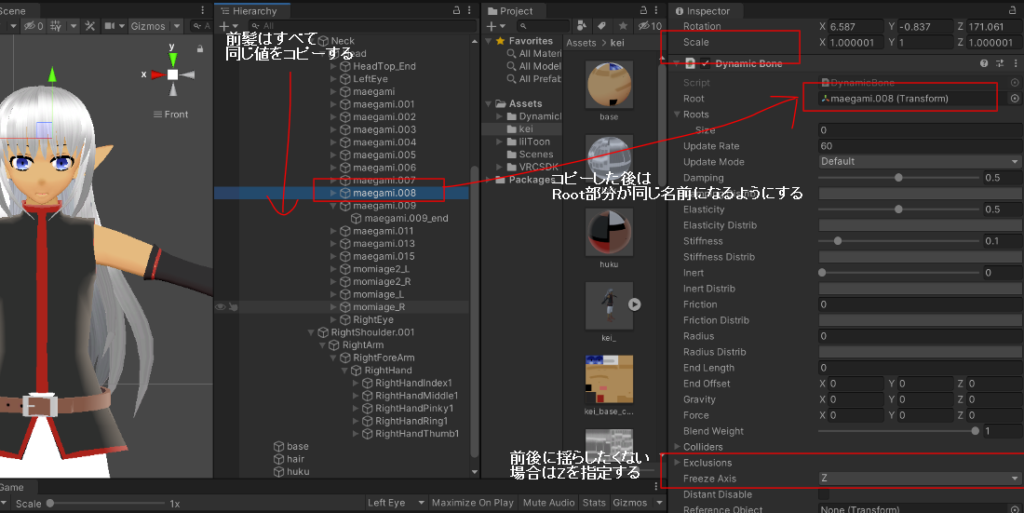Click the orientation gizmo lock icon
This screenshot has height=513, width=1024.
[x=200, y=49]
